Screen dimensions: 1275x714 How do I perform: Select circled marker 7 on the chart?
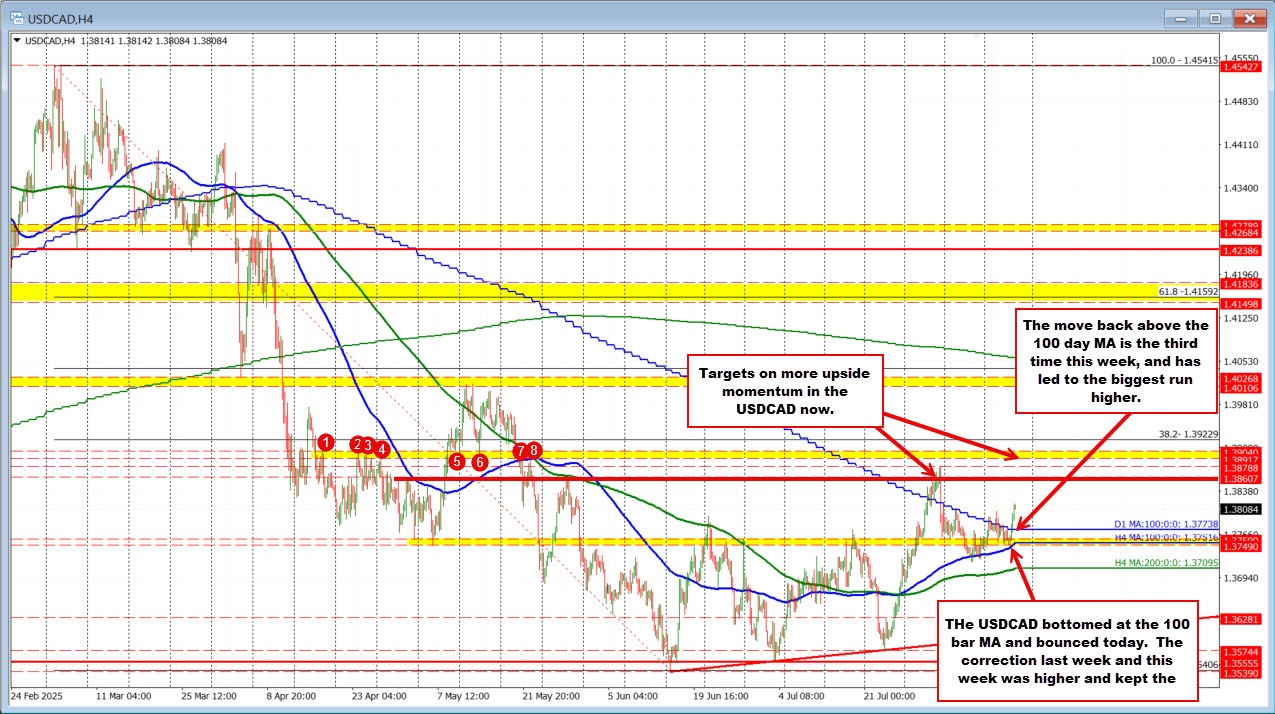(x=521, y=451)
